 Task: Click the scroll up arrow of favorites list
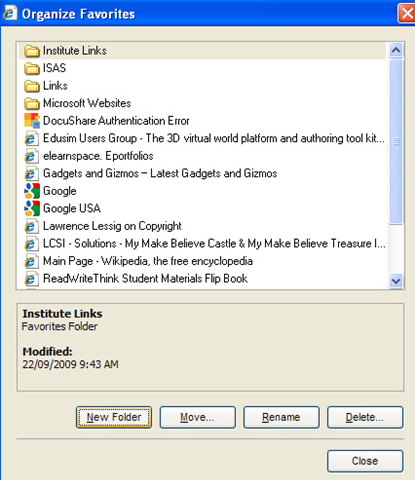click(396, 50)
